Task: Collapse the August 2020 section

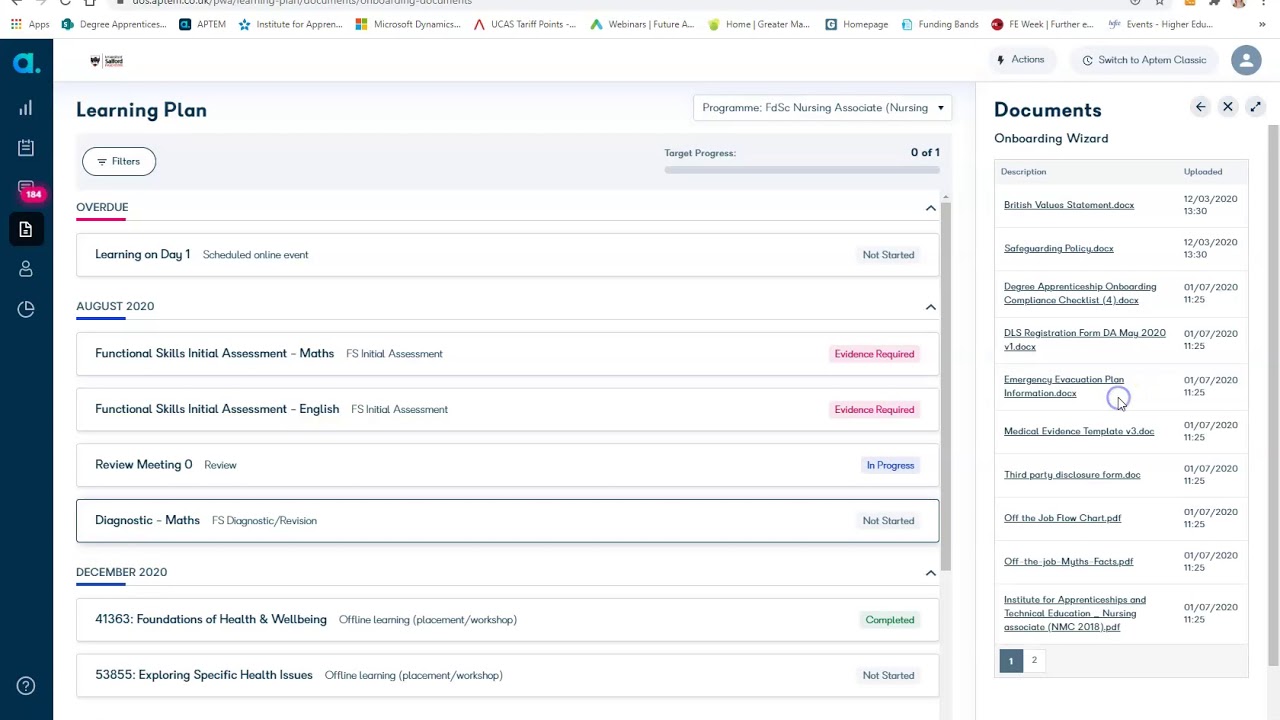Action: pyautogui.click(x=930, y=307)
